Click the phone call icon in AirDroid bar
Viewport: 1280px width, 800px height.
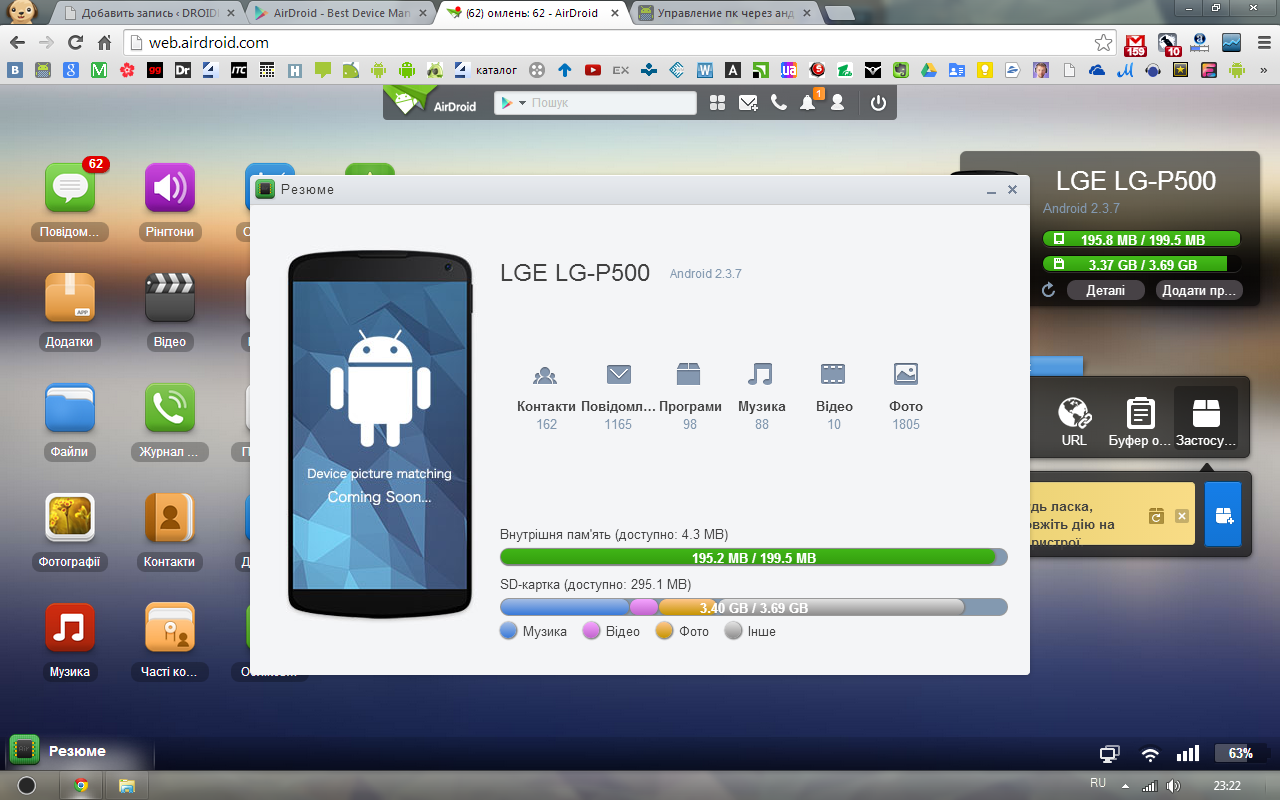tap(778, 103)
